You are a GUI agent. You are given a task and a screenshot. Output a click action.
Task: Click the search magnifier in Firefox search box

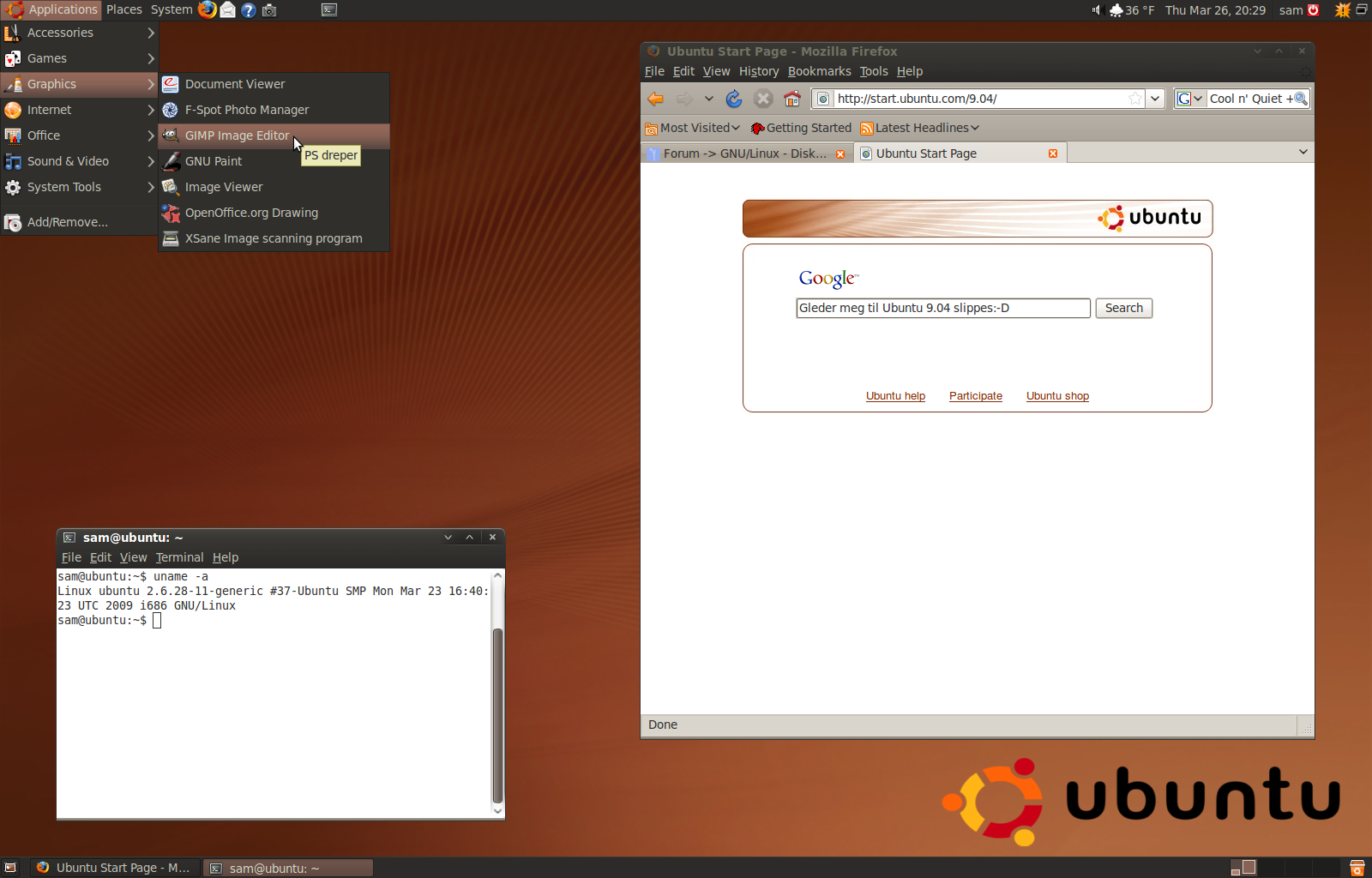[1301, 99]
